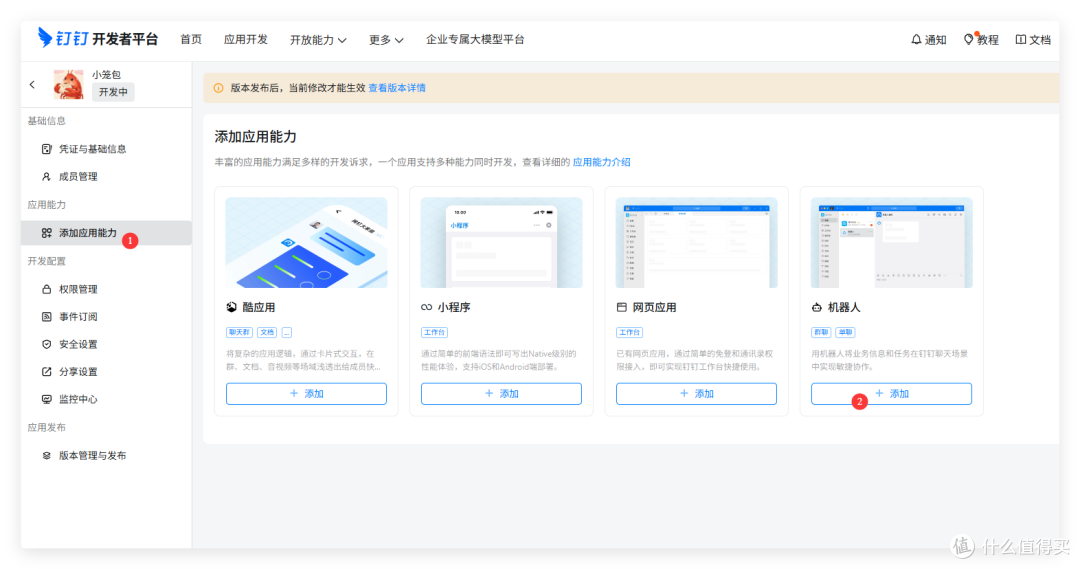1080x569 pixels.
Task: Click the 凭证与基础信息 sidebar icon
Action: 46,149
